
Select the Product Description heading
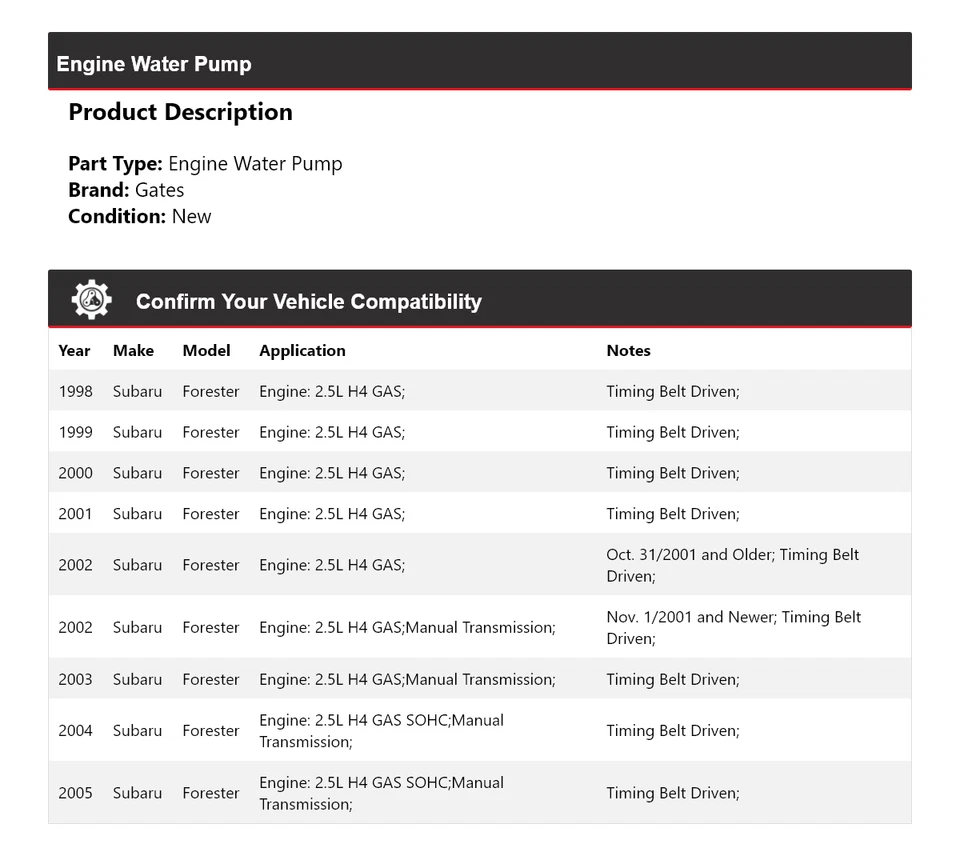(x=180, y=112)
